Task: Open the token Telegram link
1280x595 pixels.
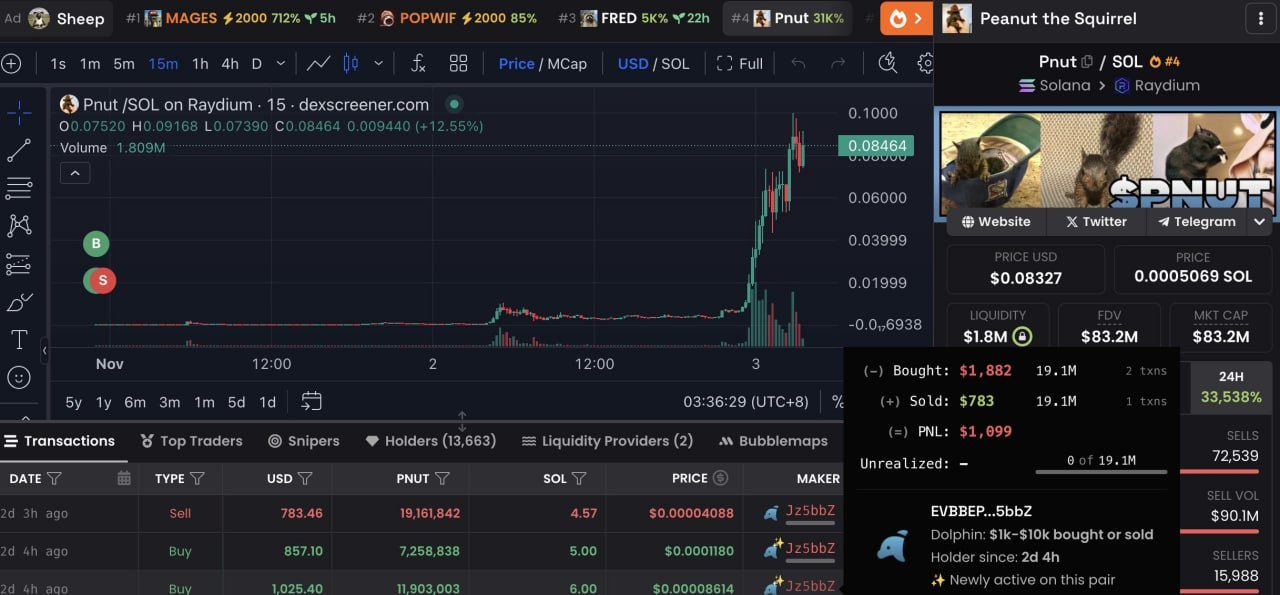Action: coord(1196,222)
